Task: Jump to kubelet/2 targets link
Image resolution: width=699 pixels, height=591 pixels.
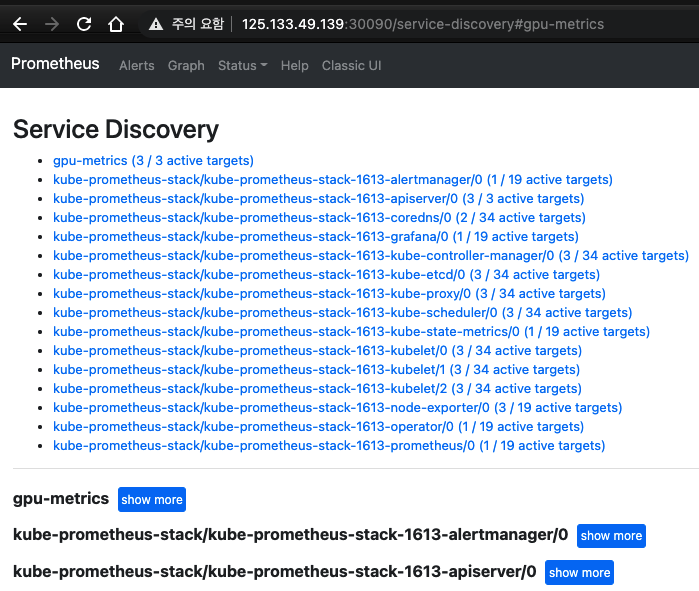Action: (317, 389)
